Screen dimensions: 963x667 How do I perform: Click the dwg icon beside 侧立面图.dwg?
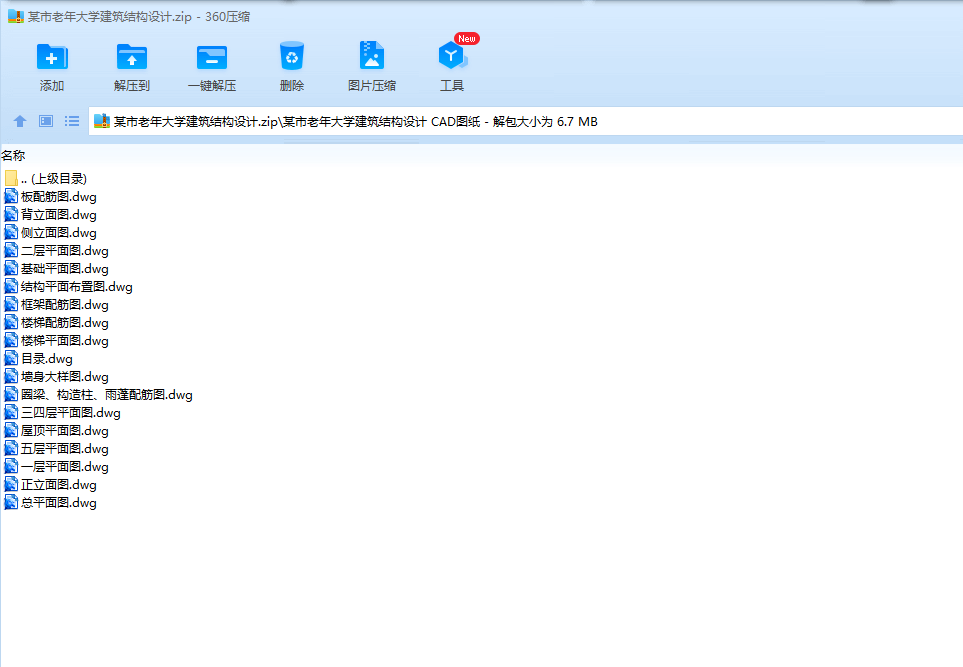click(x=11, y=233)
